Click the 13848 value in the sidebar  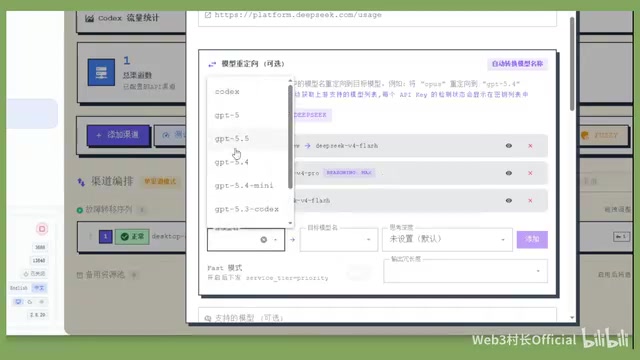(x=39, y=261)
